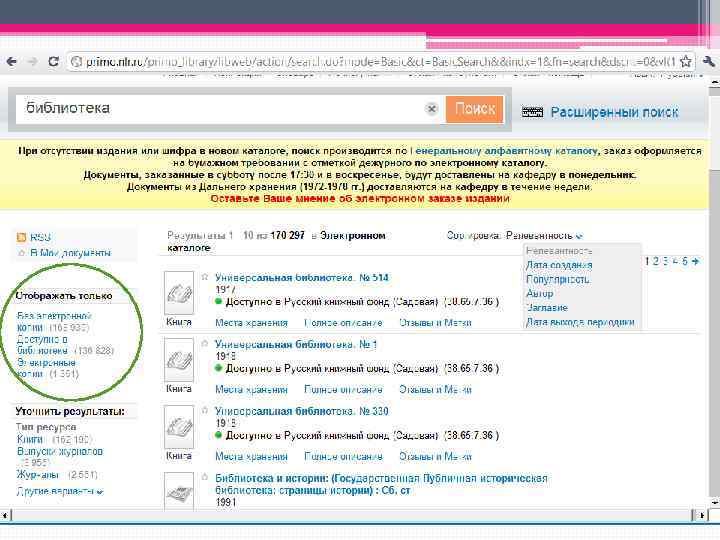Star the Библиотека и истории result
Viewport: 720px width, 540px height.
205,477
